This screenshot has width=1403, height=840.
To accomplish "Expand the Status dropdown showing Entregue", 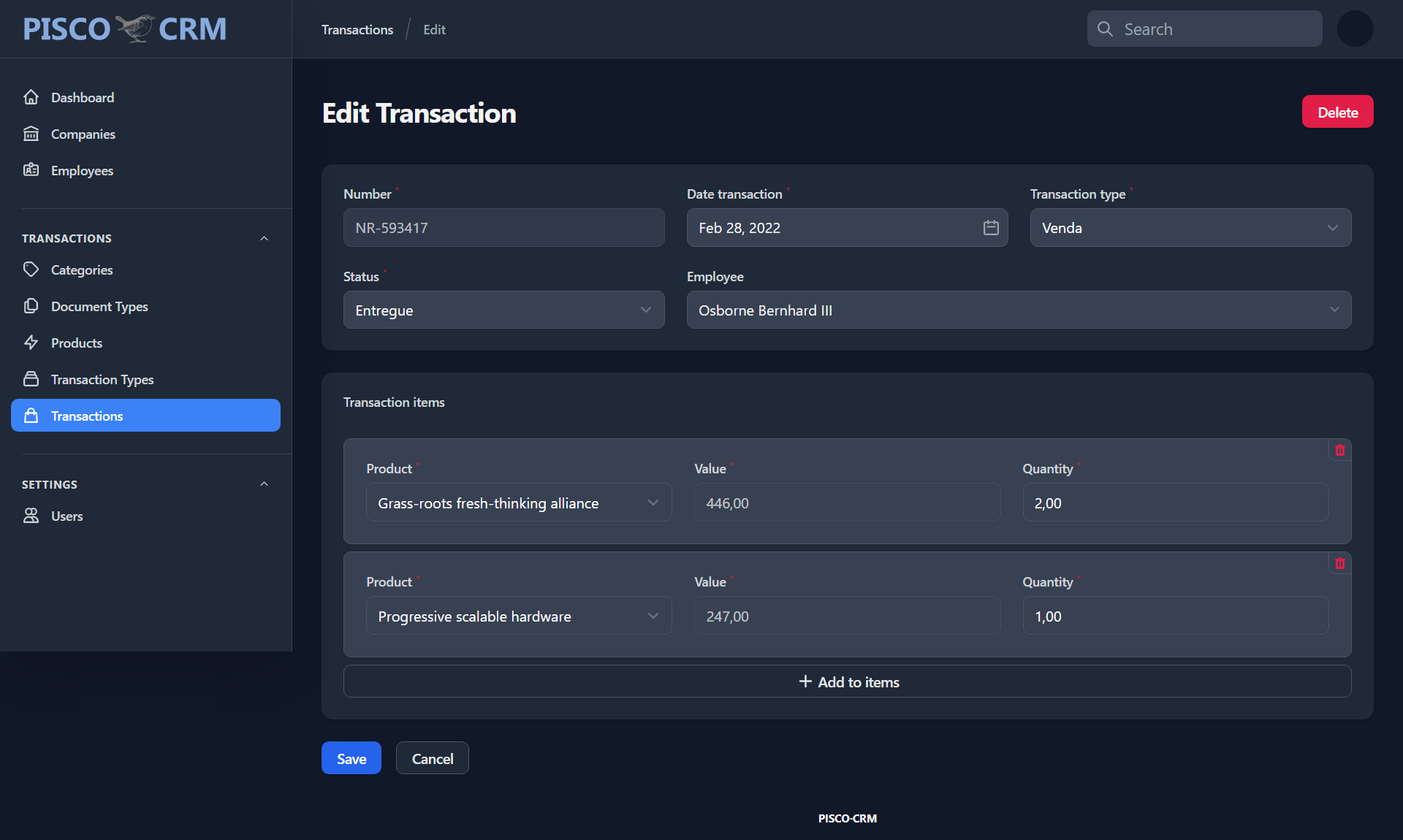I will coord(503,310).
